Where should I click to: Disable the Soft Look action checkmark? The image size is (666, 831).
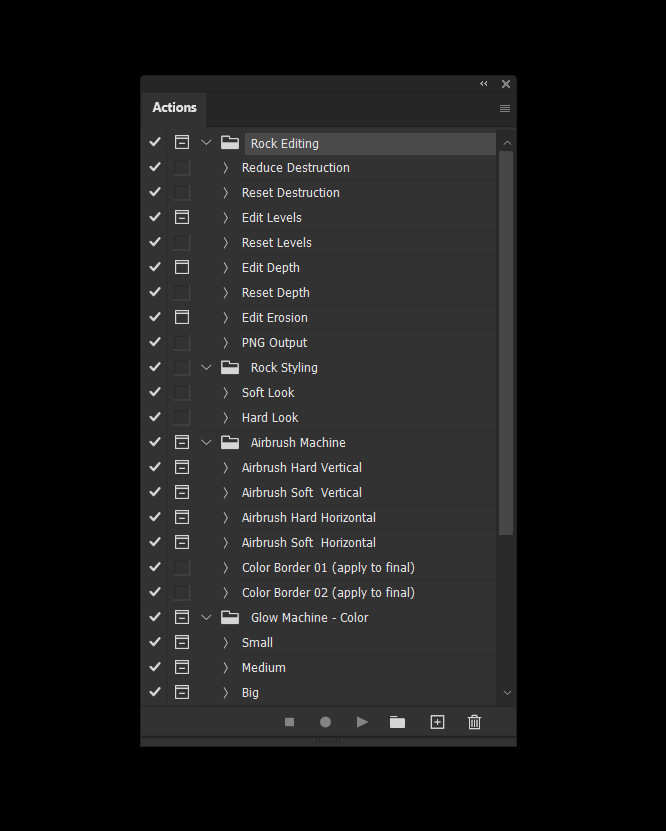[155, 392]
